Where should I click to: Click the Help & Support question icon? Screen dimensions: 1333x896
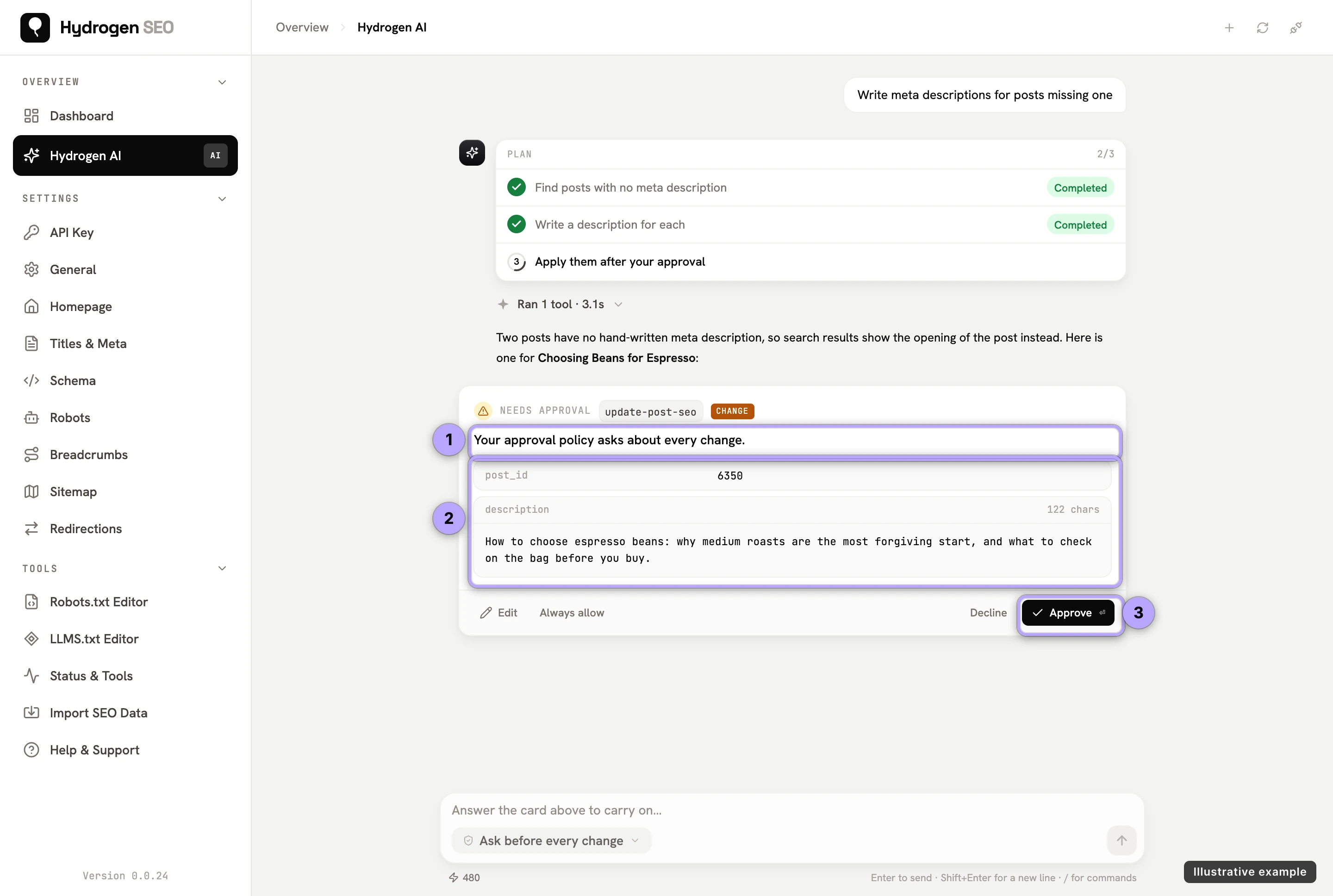click(31, 750)
